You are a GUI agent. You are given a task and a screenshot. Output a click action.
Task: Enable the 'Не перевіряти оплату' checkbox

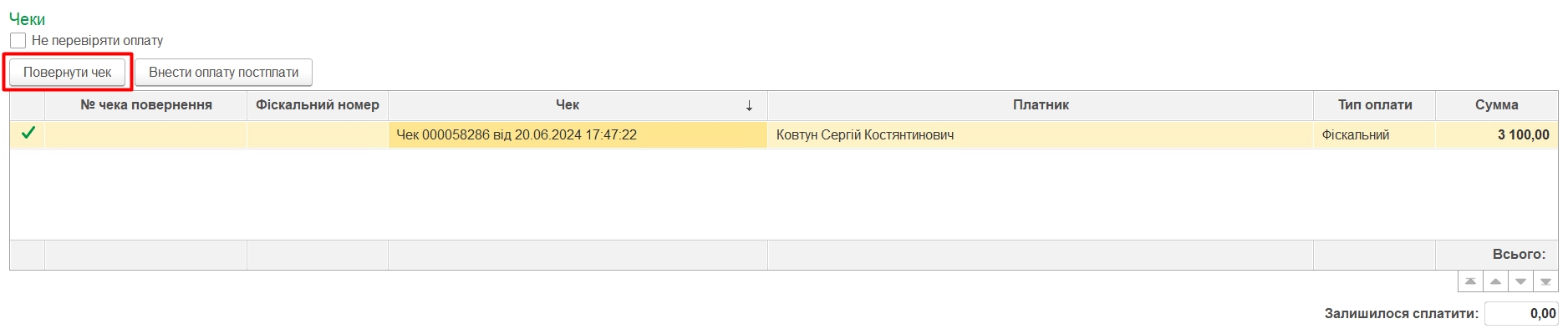[x=18, y=40]
